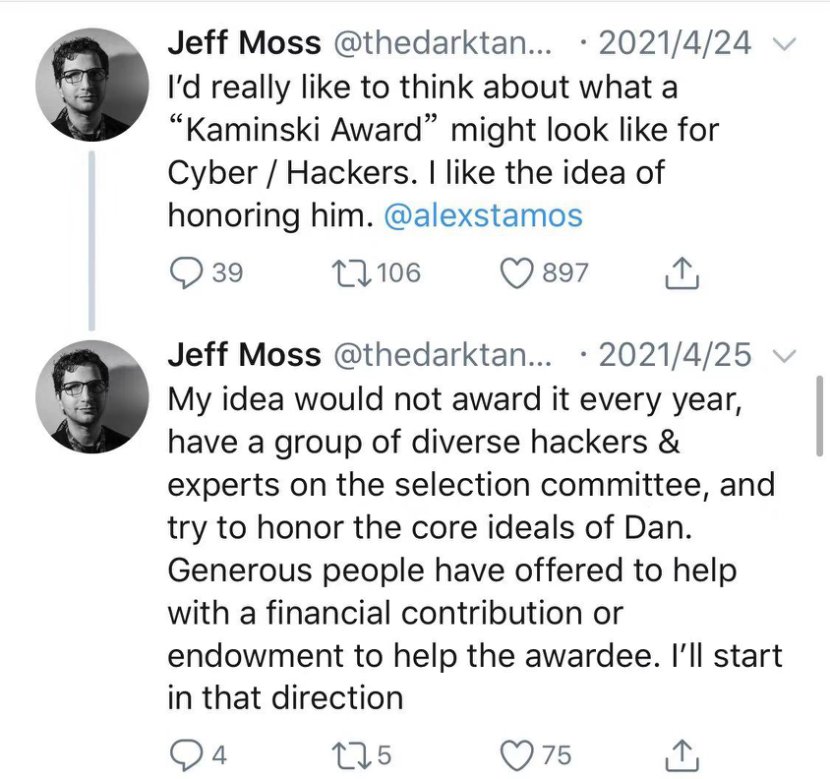Open the 2021/4/24 tweet timestamp
830x779 pixels.
[x=682, y=44]
